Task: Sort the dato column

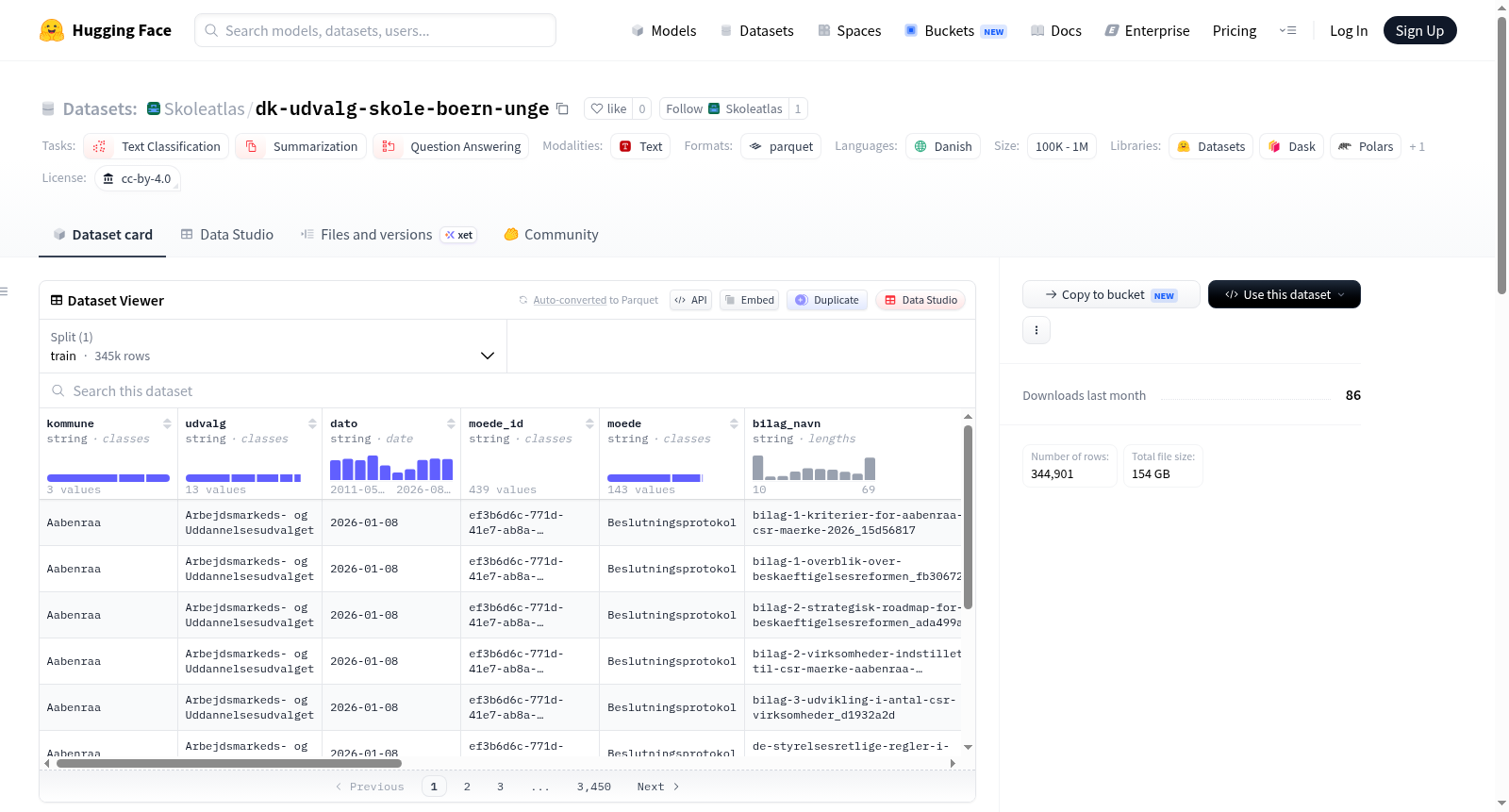Action: pos(451,423)
